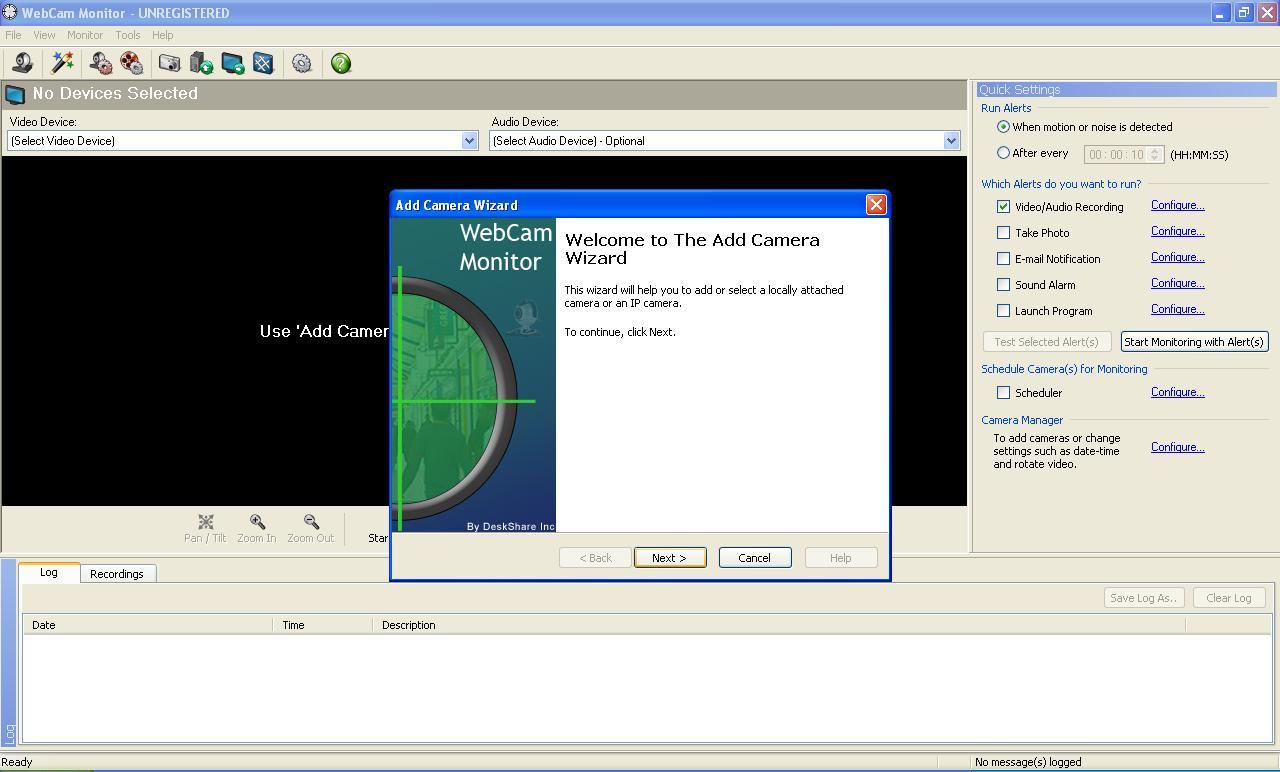Click Next in the Add Camera Wizard
Screen dimensions: 1280x772
(669, 557)
